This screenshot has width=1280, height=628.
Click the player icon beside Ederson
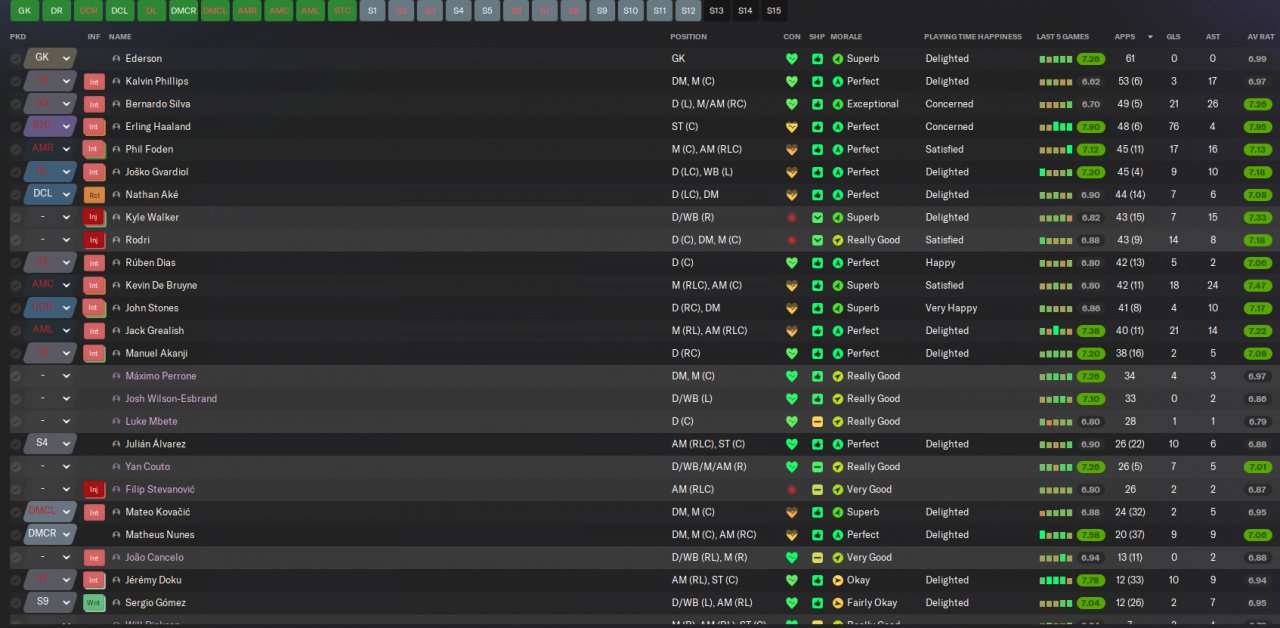tap(116, 59)
